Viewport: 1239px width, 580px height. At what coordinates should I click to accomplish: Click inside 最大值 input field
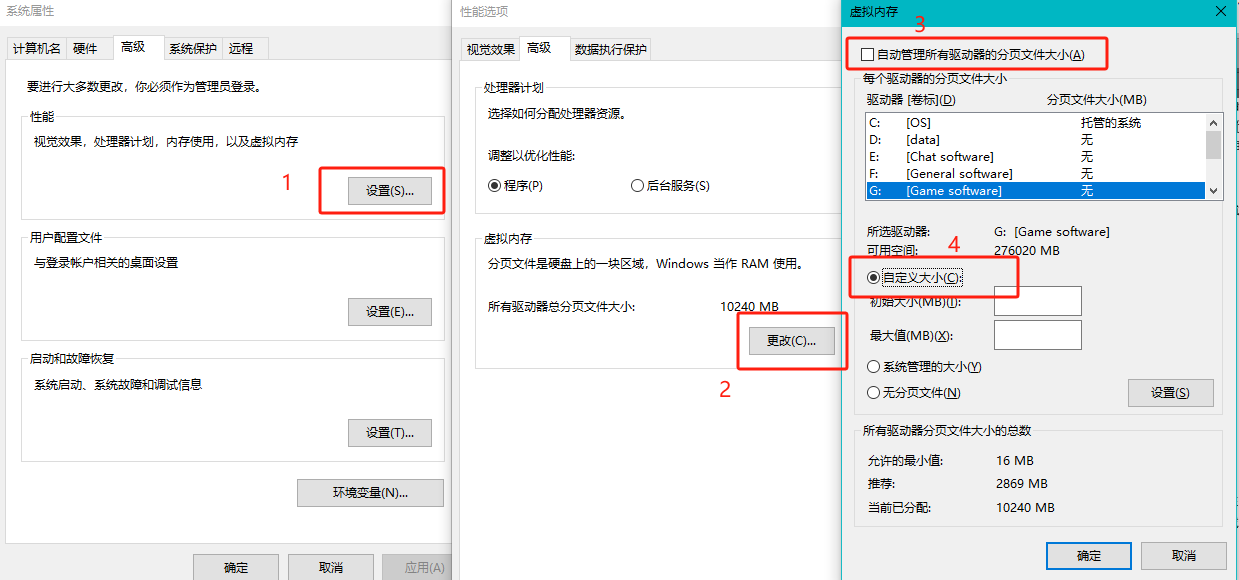point(1037,335)
